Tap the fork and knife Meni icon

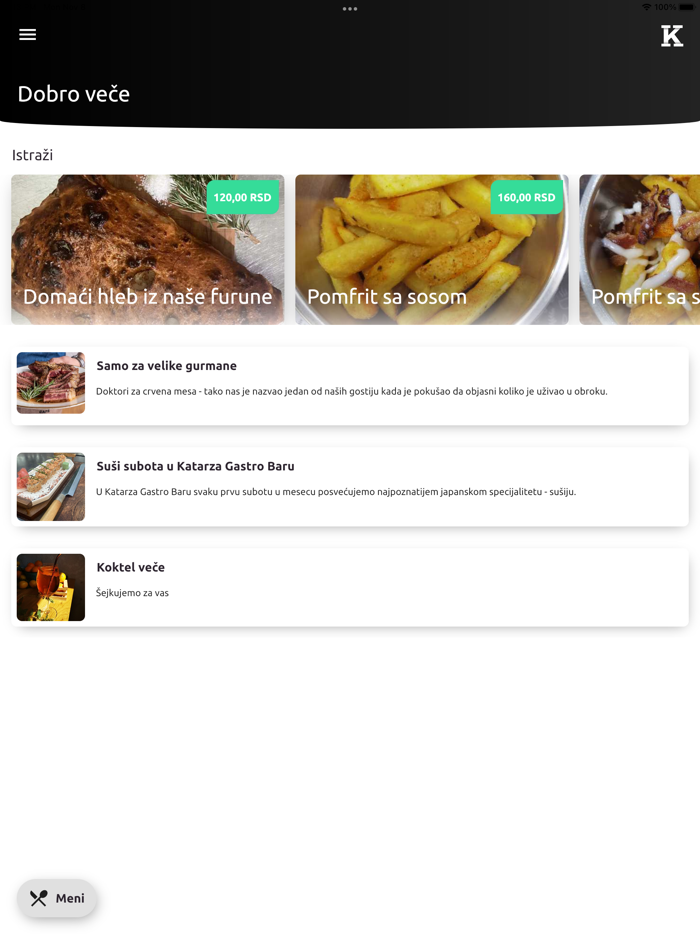point(39,898)
